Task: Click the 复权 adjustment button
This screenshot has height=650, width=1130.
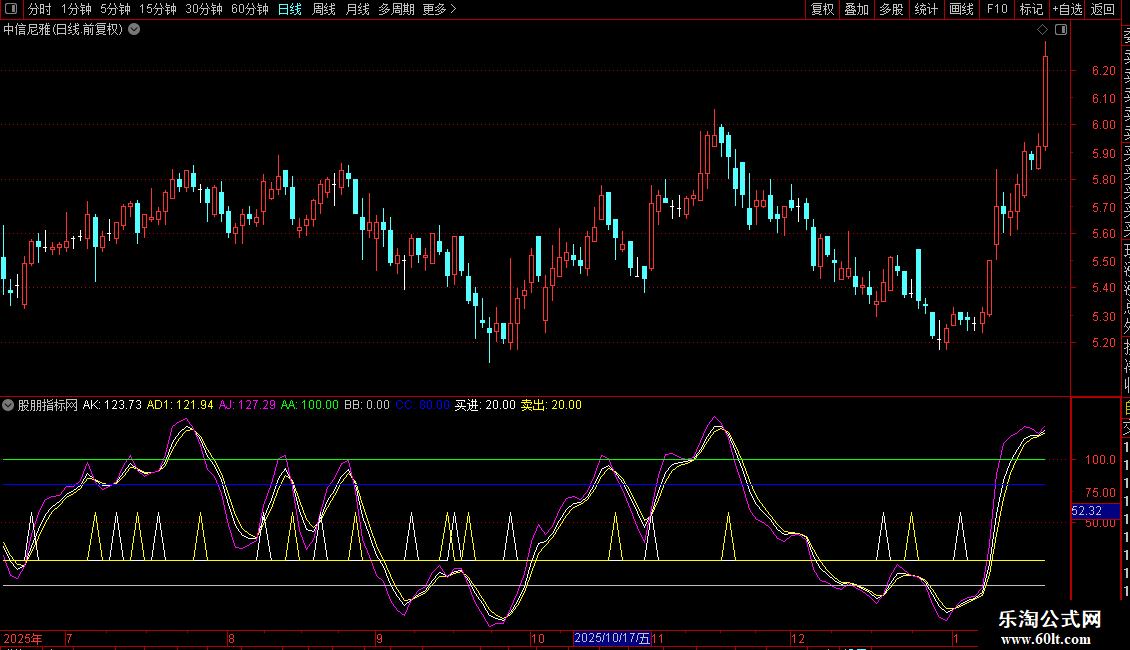Action: [822, 9]
